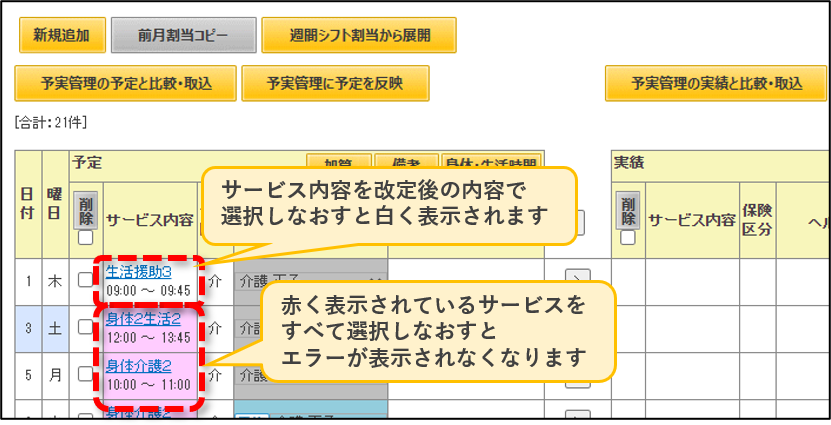Tick the 予定 削除 header checkbox
The image size is (831, 425).
[85, 238]
